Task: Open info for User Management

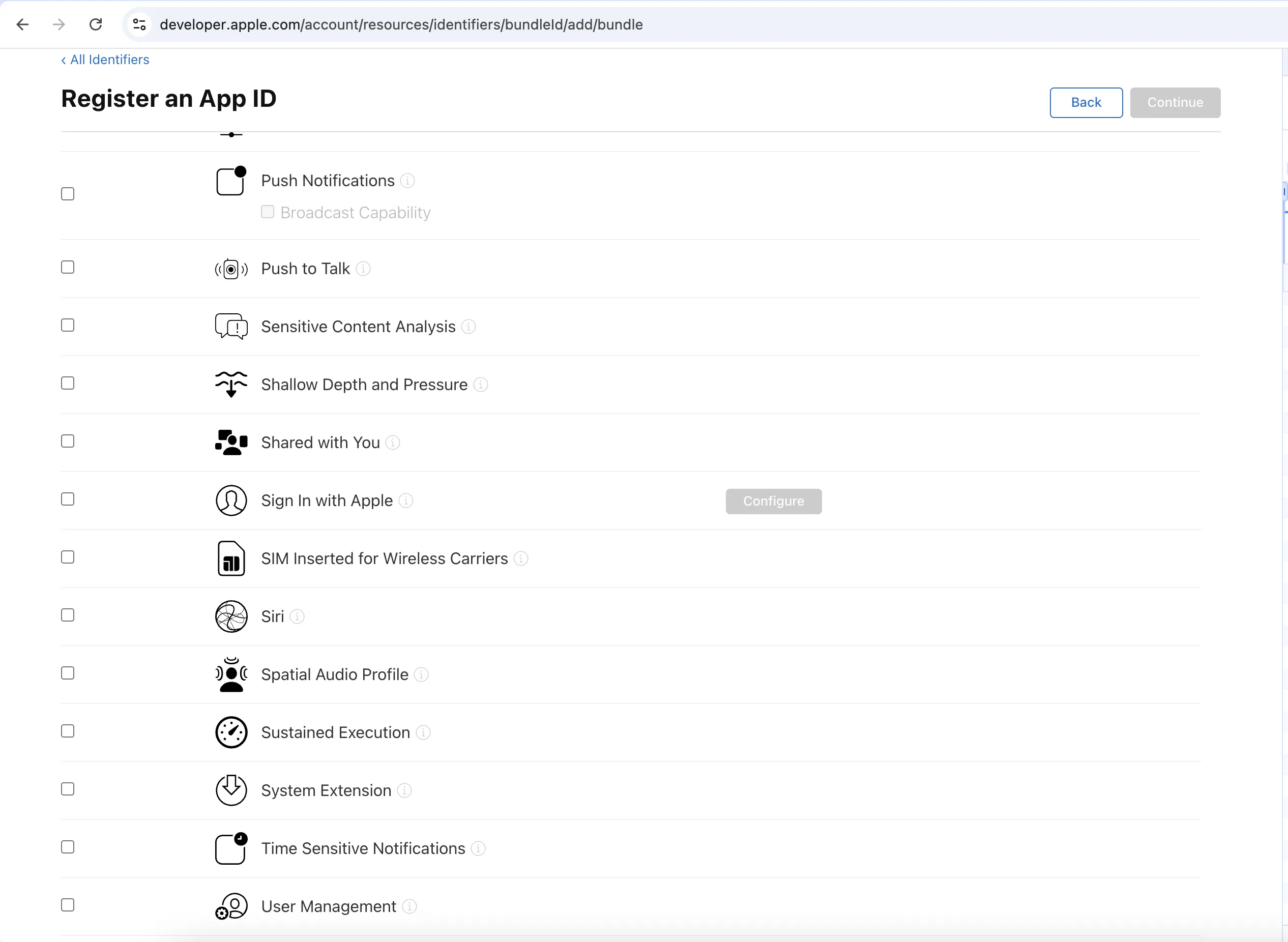Action: [409, 906]
